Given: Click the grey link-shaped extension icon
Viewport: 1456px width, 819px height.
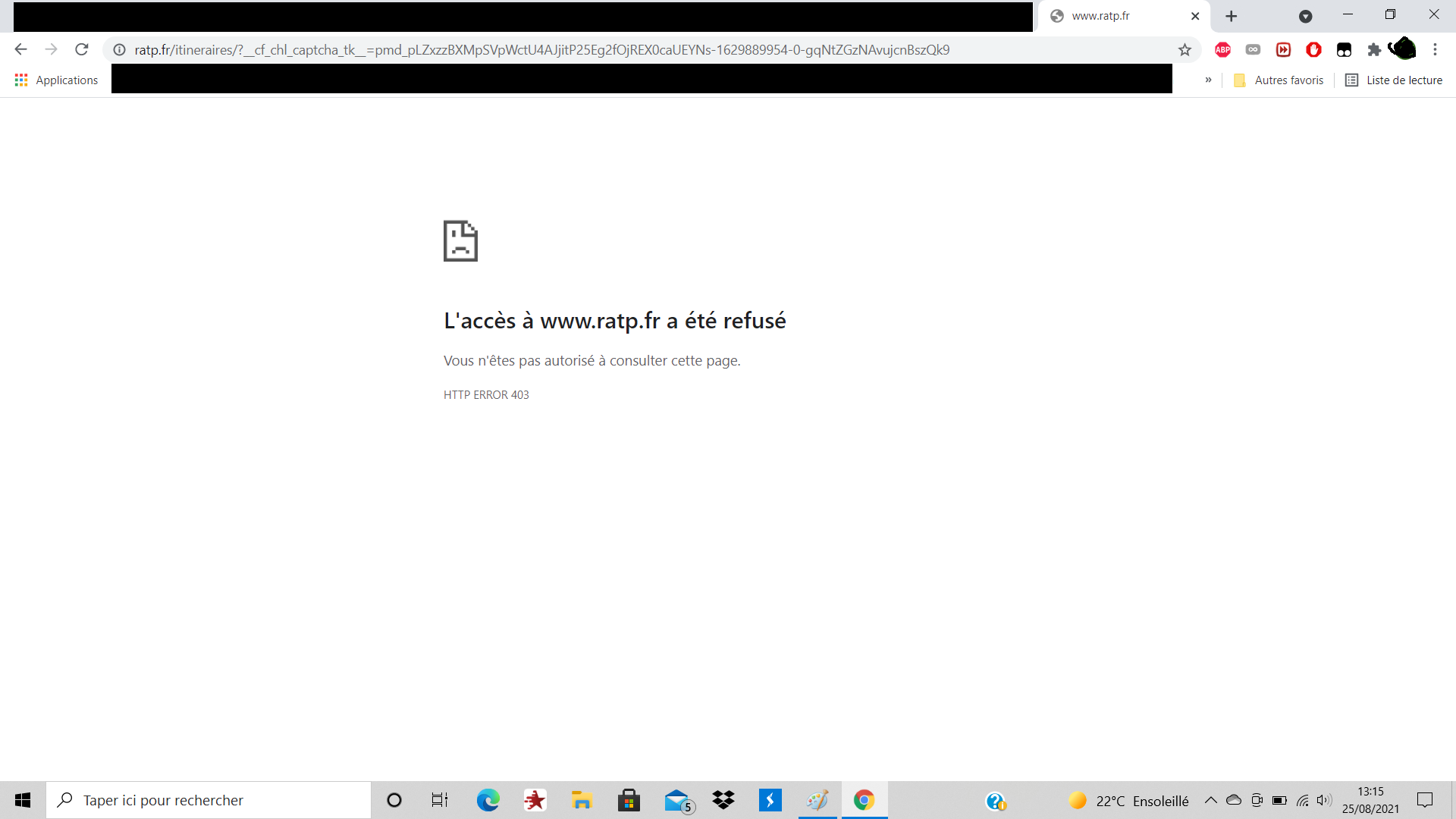Looking at the screenshot, I should click(x=1253, y=50).
